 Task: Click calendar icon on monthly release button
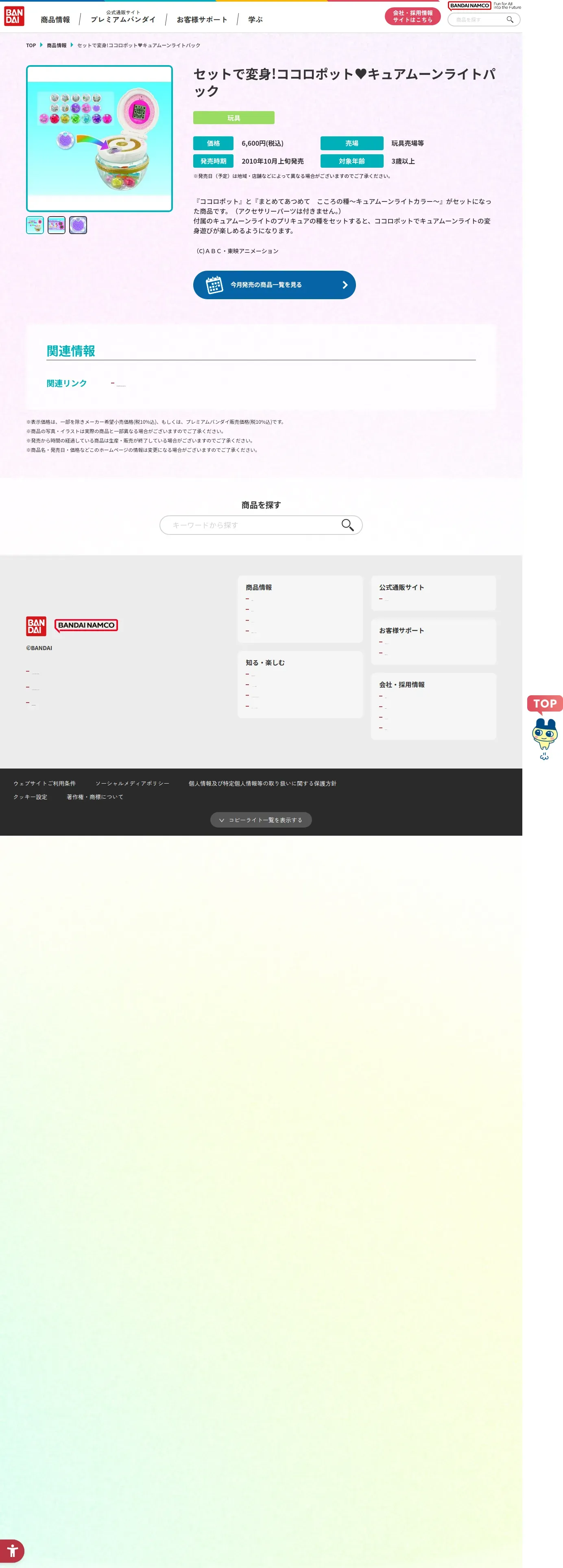pos(214,285)
